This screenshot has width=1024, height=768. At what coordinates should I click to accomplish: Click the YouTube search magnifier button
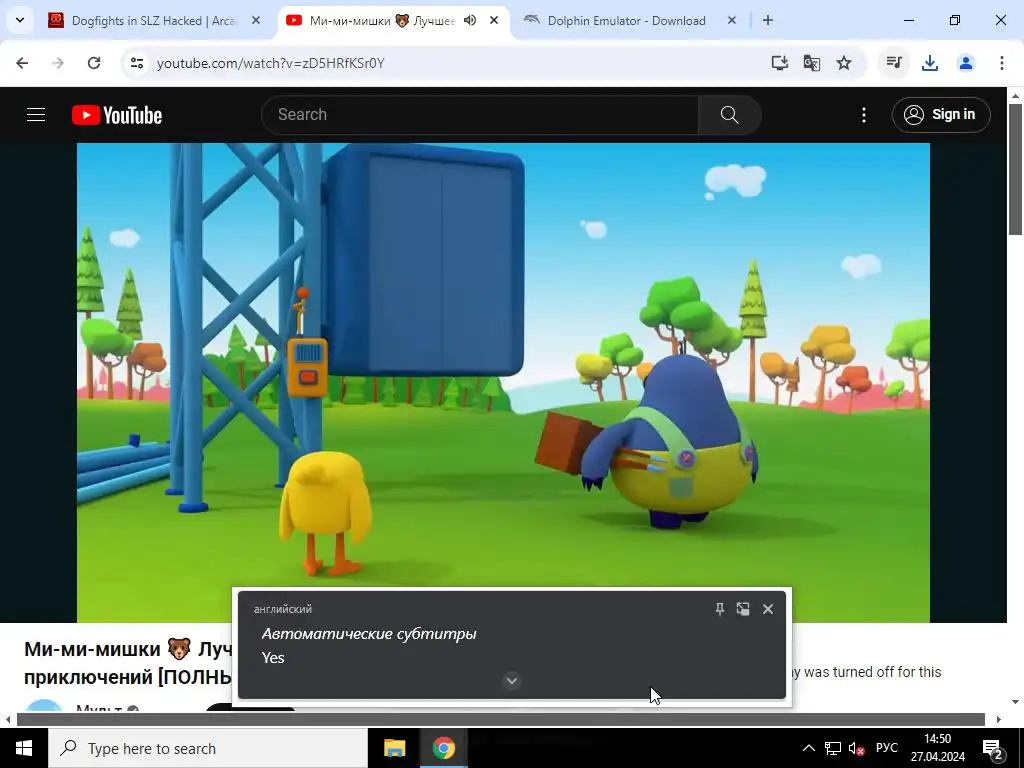[729, 115]
